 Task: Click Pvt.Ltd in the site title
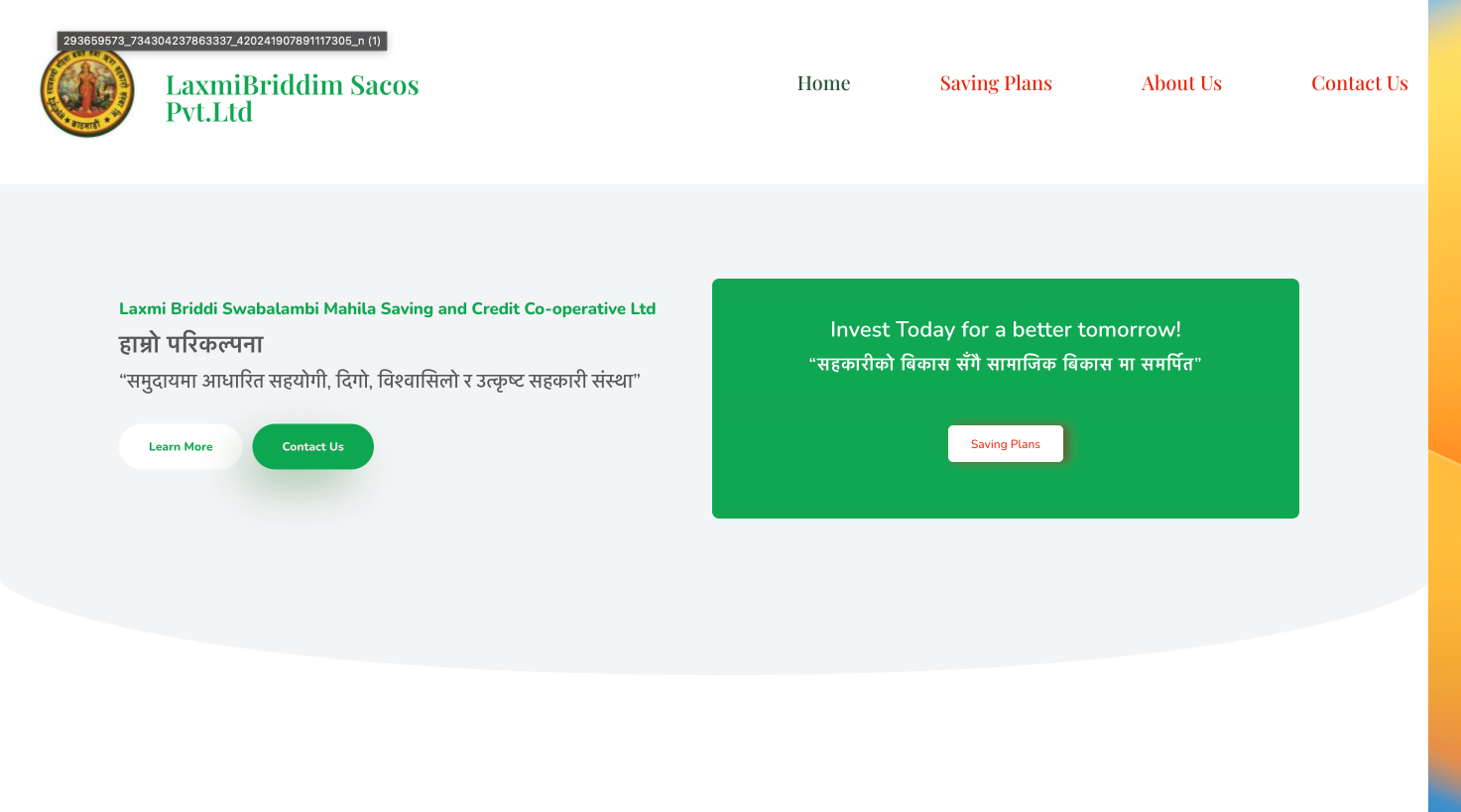point(208,111)
